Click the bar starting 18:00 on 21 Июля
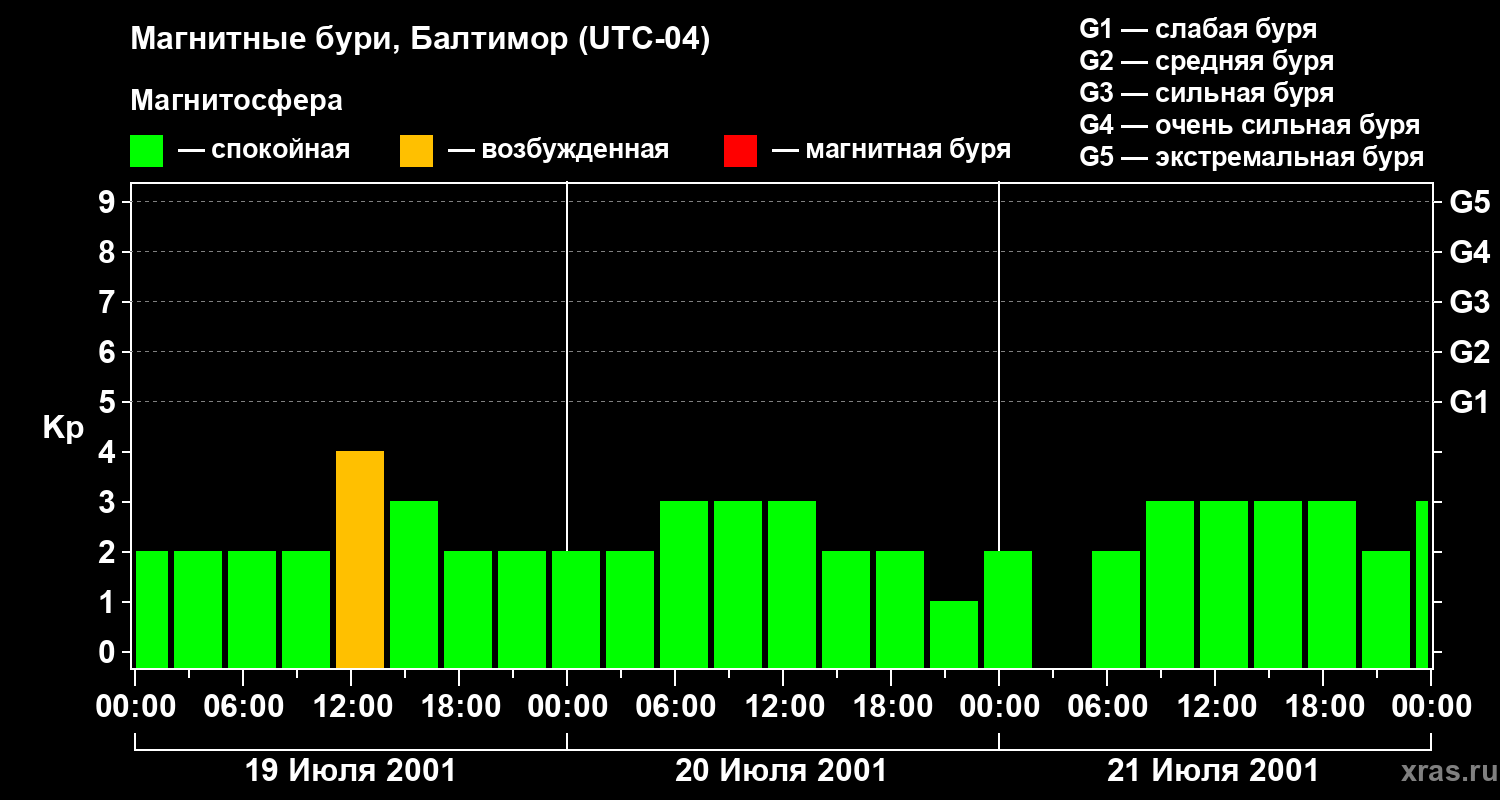Image resolution: width=1500 pixels, height=800 pixels. (1332, 585)
